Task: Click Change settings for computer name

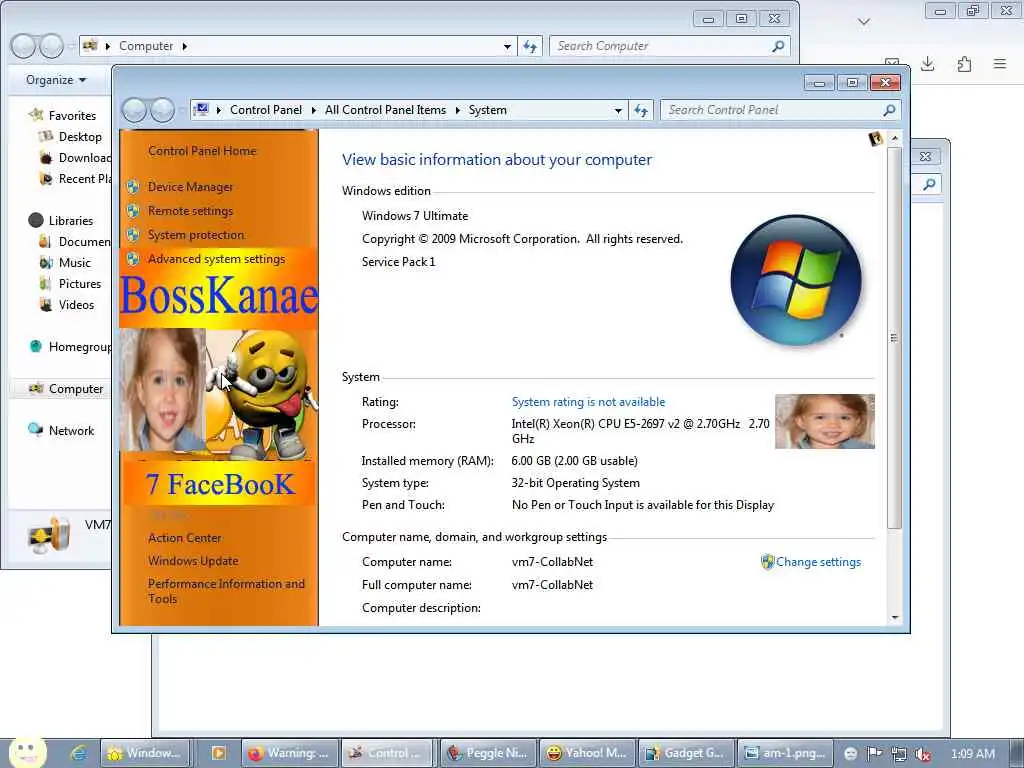Action: point(818,562)
